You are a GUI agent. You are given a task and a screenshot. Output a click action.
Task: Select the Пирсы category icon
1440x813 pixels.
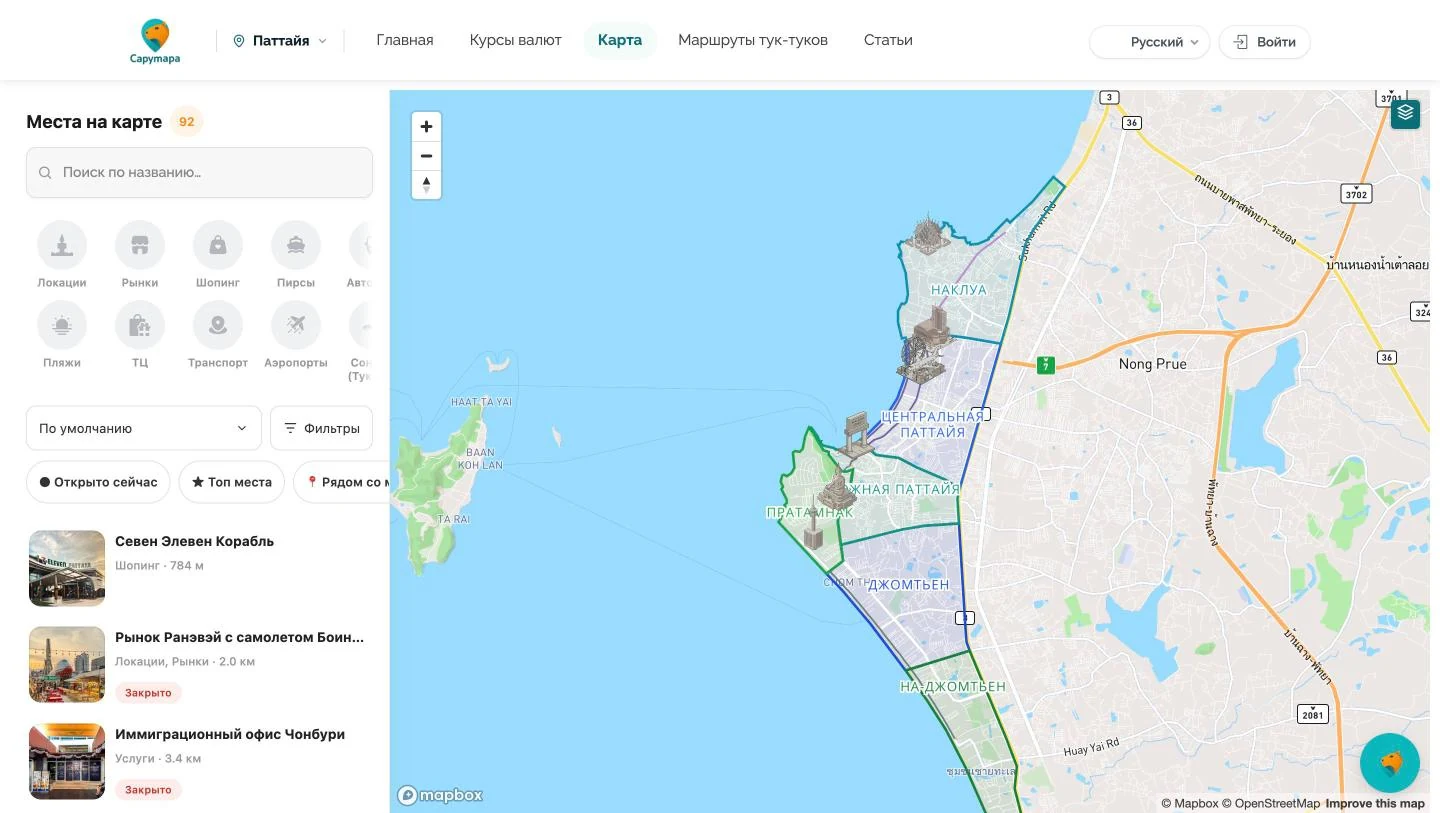click(296, 245)
